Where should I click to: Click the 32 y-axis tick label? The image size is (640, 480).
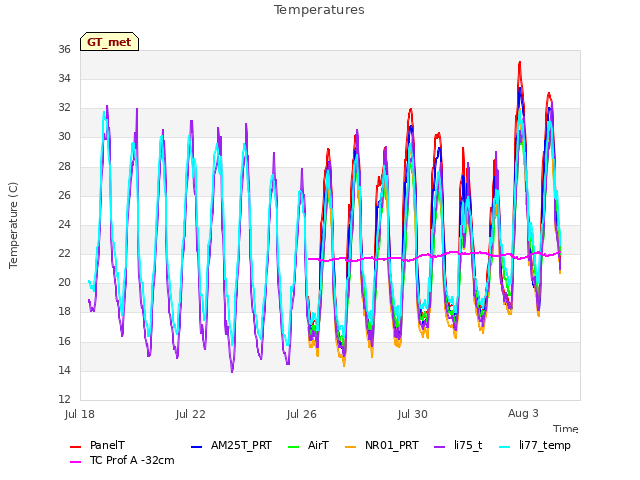pyautogui.click(x=64, y=107)
